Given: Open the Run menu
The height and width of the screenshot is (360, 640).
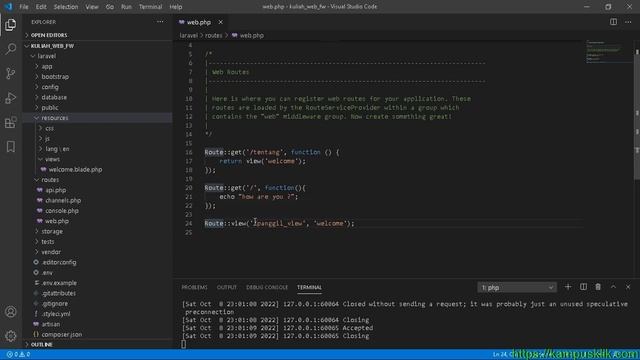Looking at the screenshot, I should click(126, 7).
